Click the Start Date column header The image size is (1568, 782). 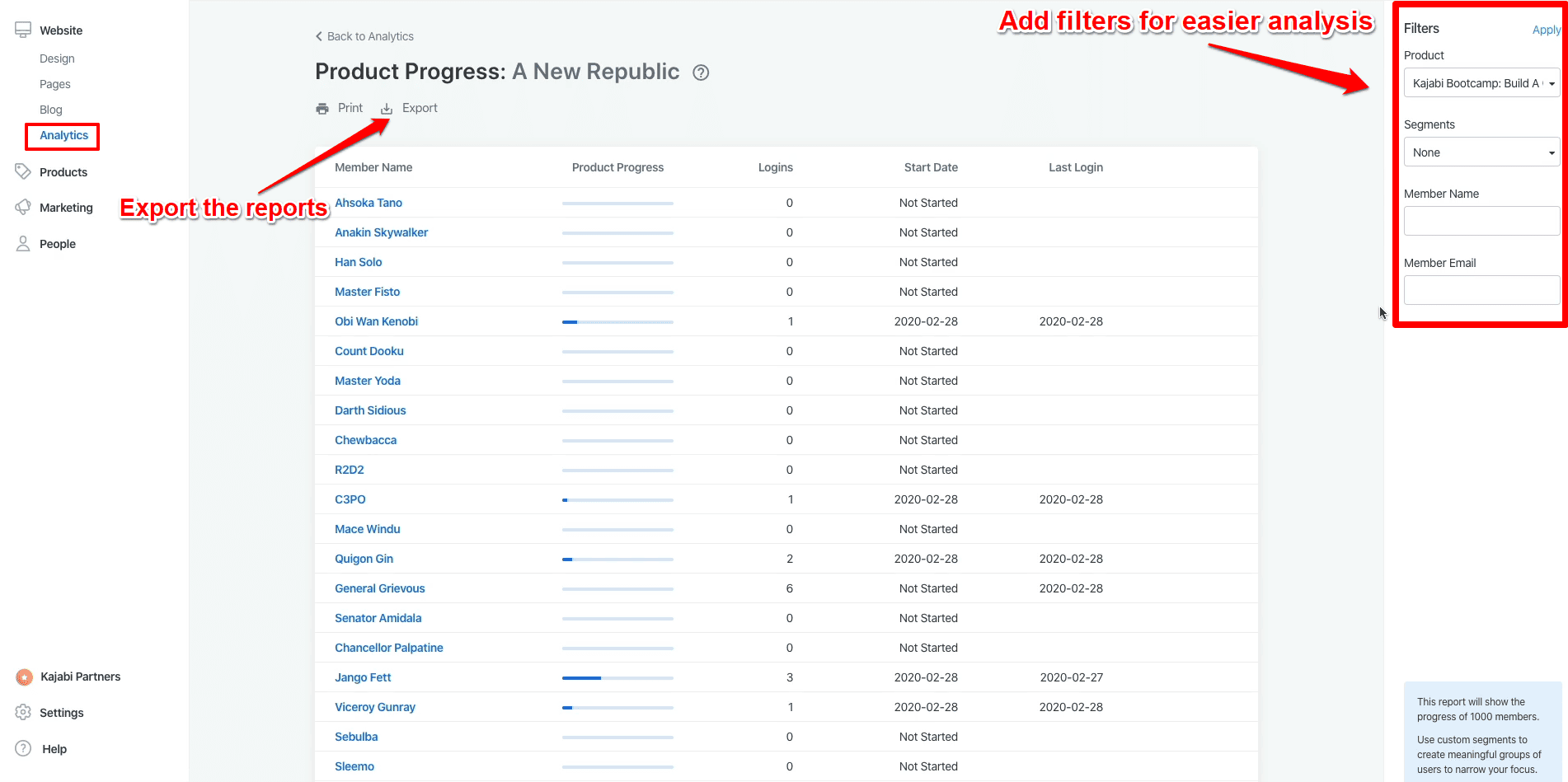[931, 167]
